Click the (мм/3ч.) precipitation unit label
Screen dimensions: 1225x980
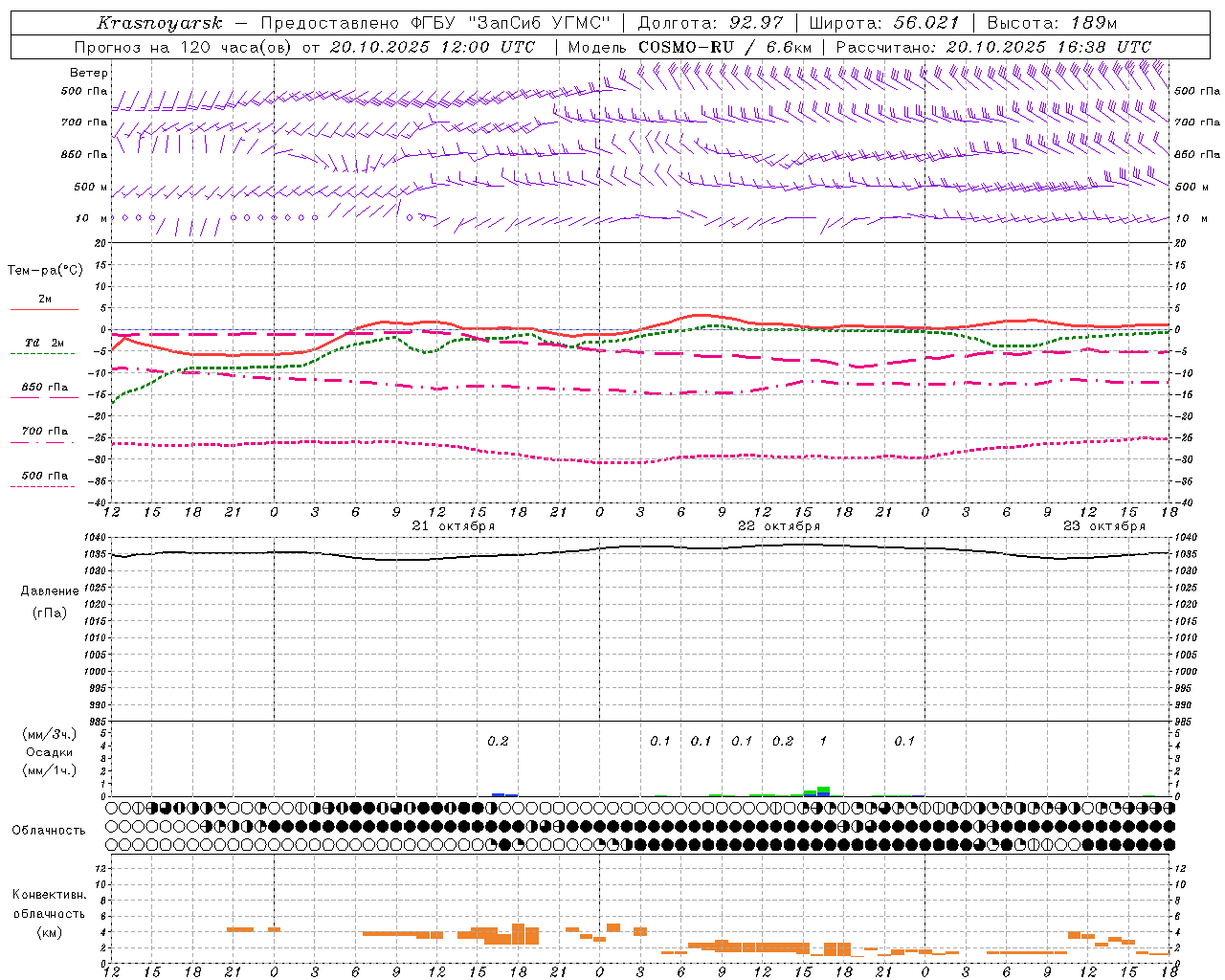(x=50, y=734)
